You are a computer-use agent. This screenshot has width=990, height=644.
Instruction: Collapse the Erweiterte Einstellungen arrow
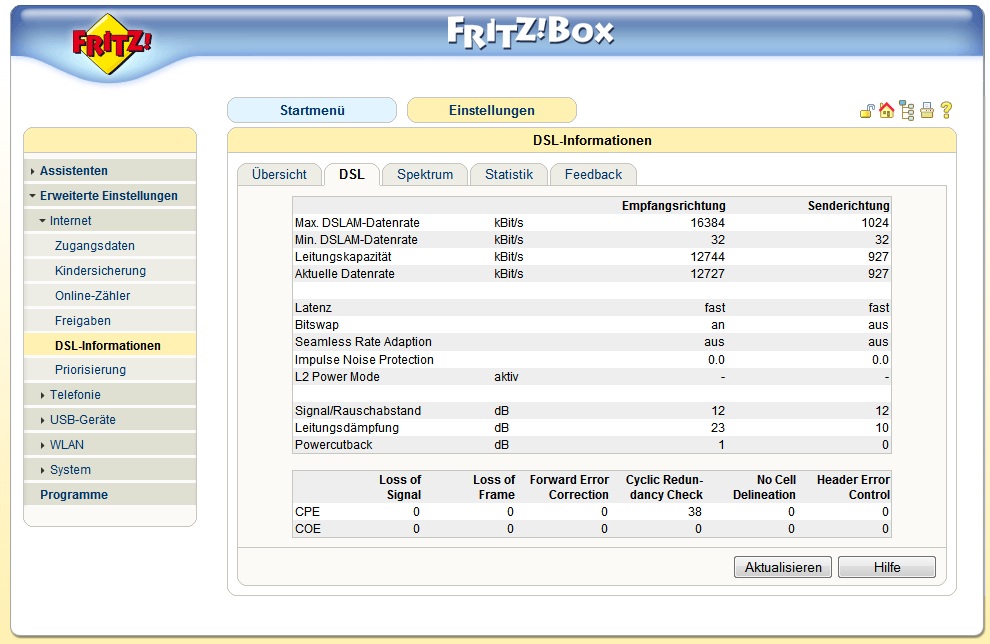point(32,196)
